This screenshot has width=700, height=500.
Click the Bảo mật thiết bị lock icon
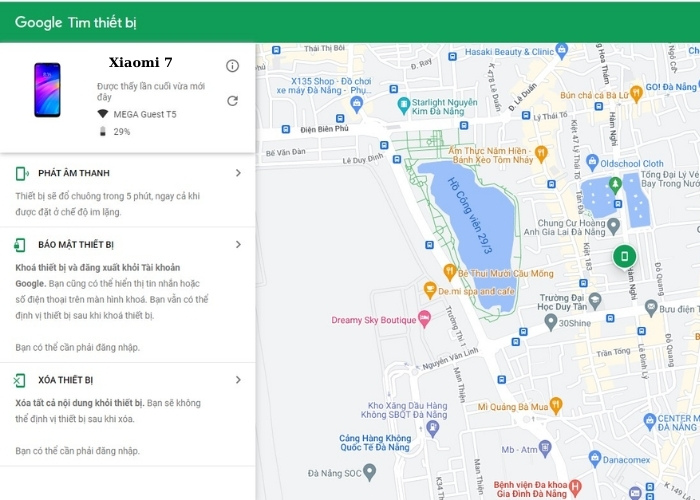pyautogui.click(x=21, y=245)
